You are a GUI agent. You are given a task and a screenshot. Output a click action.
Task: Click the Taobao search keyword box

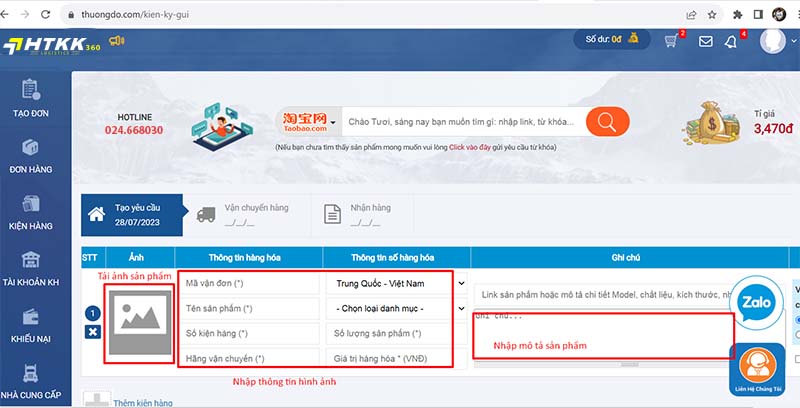pyautogui.click(x=463, y=122)
